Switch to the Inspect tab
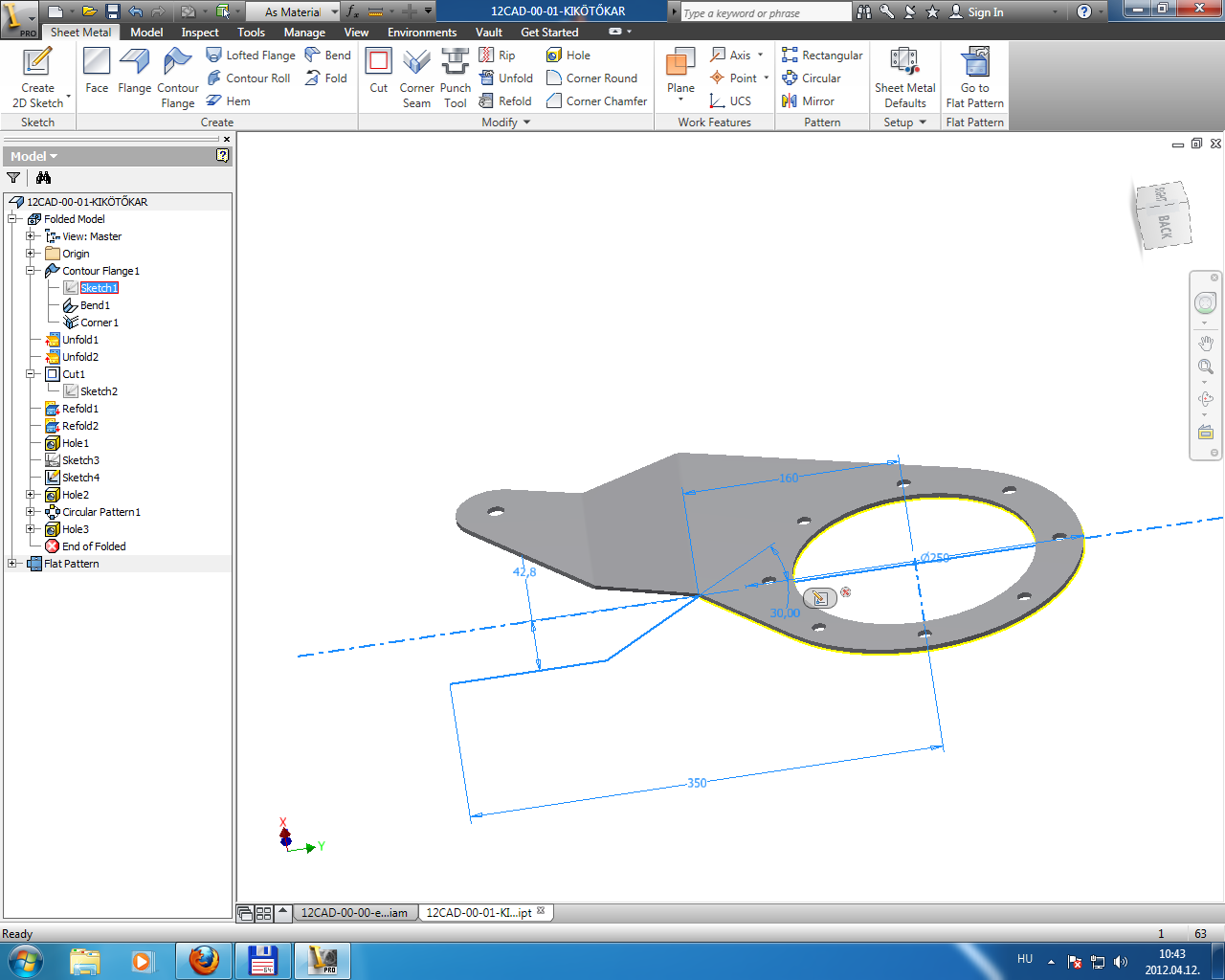This screenshot has height=980, width=1225. 200,33
